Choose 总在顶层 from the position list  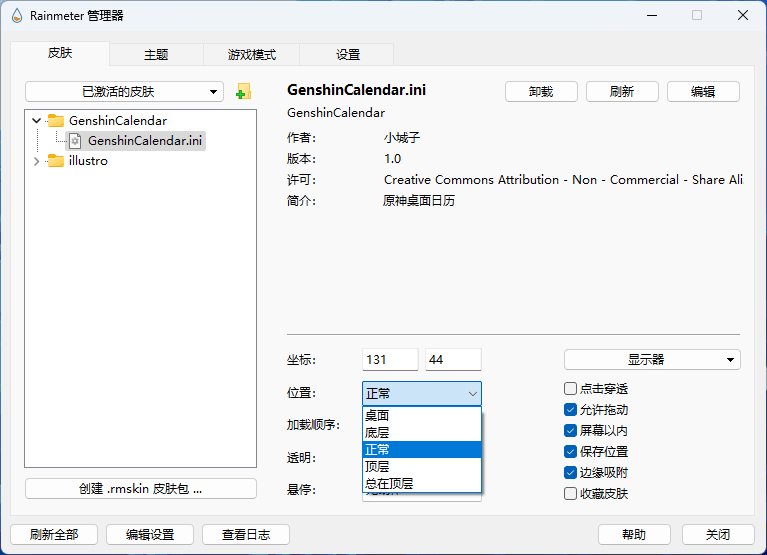pos(421,484)
